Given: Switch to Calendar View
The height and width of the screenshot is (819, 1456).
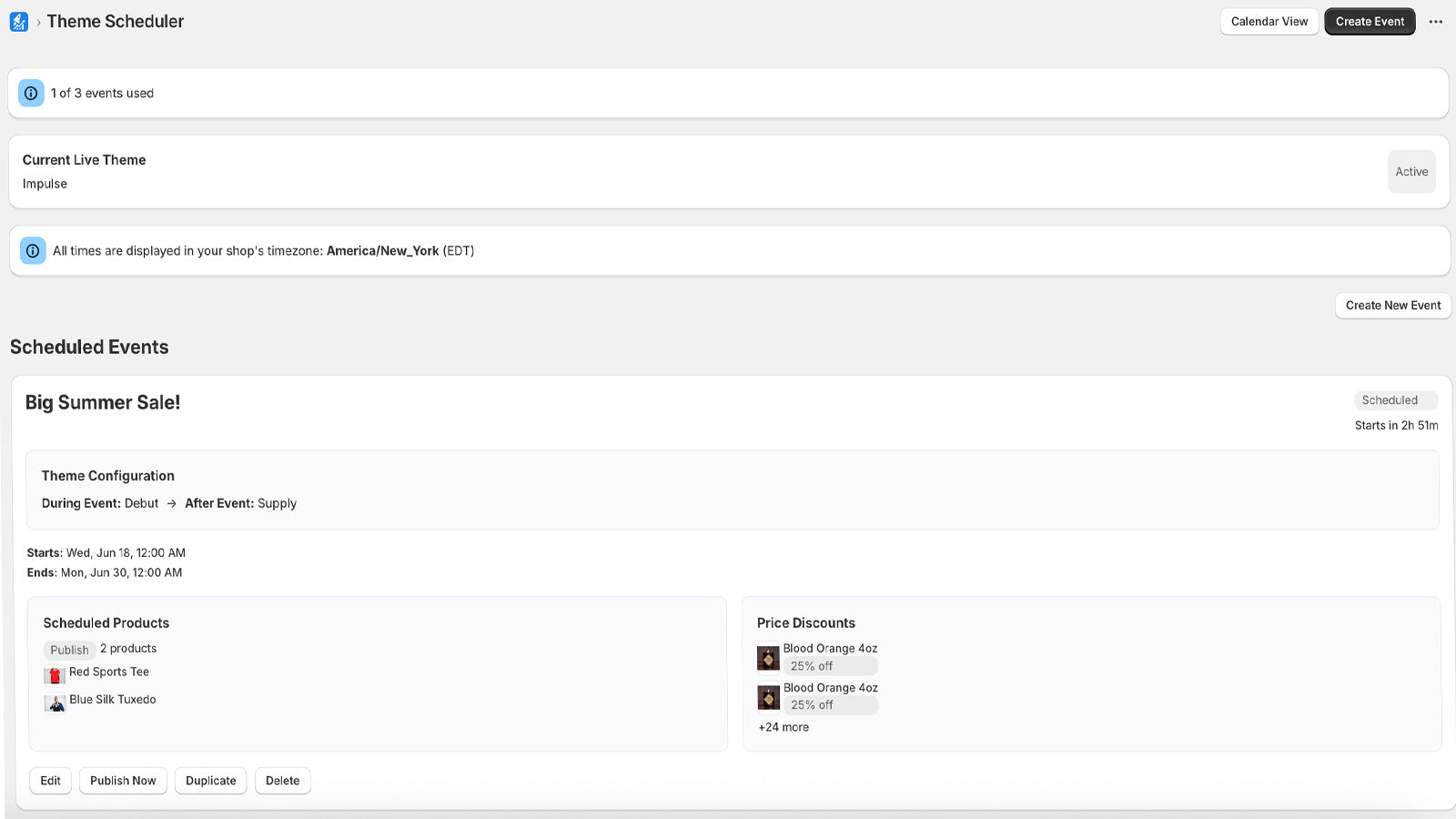Looking at the screenshot, I should (1269, 22).
